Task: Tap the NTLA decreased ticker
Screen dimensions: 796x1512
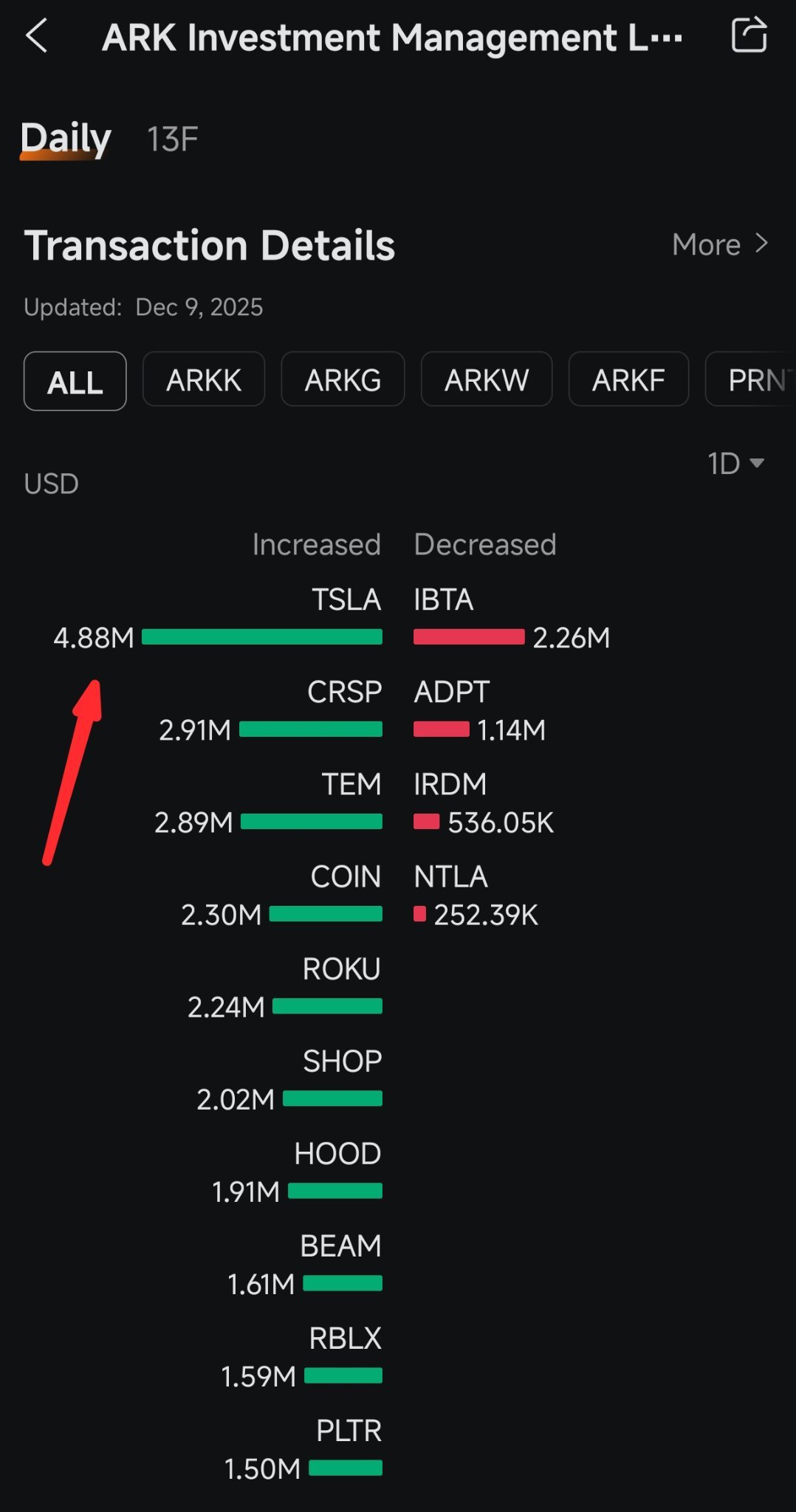Action: (x=450, y=876)
